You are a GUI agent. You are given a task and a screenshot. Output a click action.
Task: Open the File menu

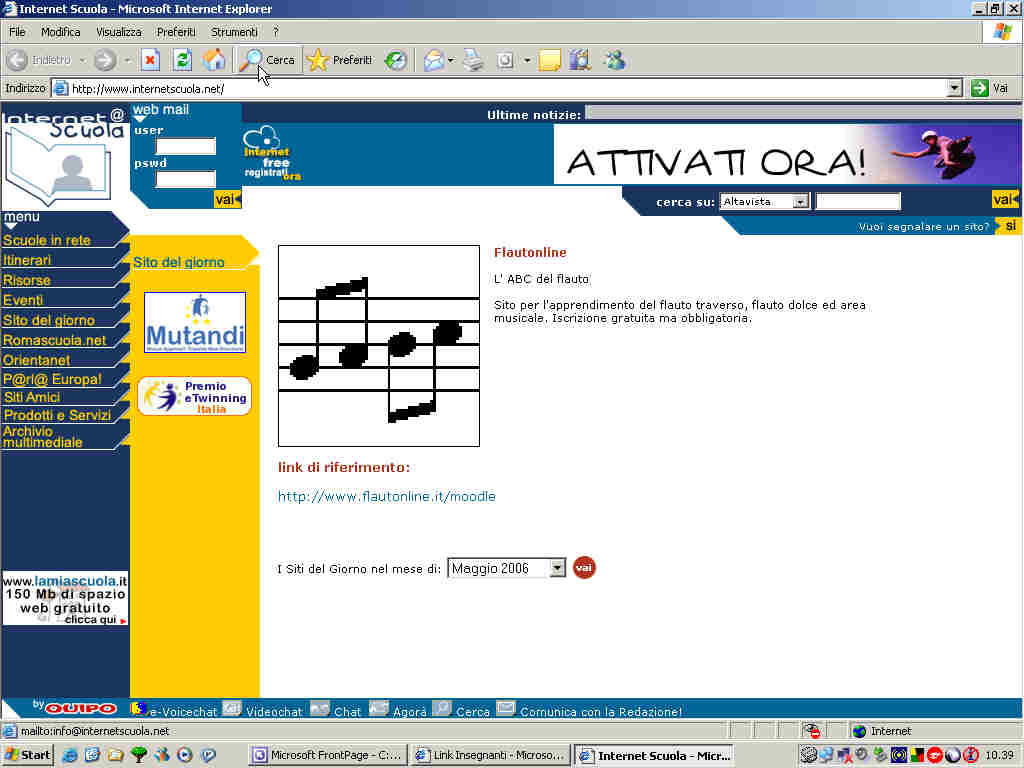point(17,31)
